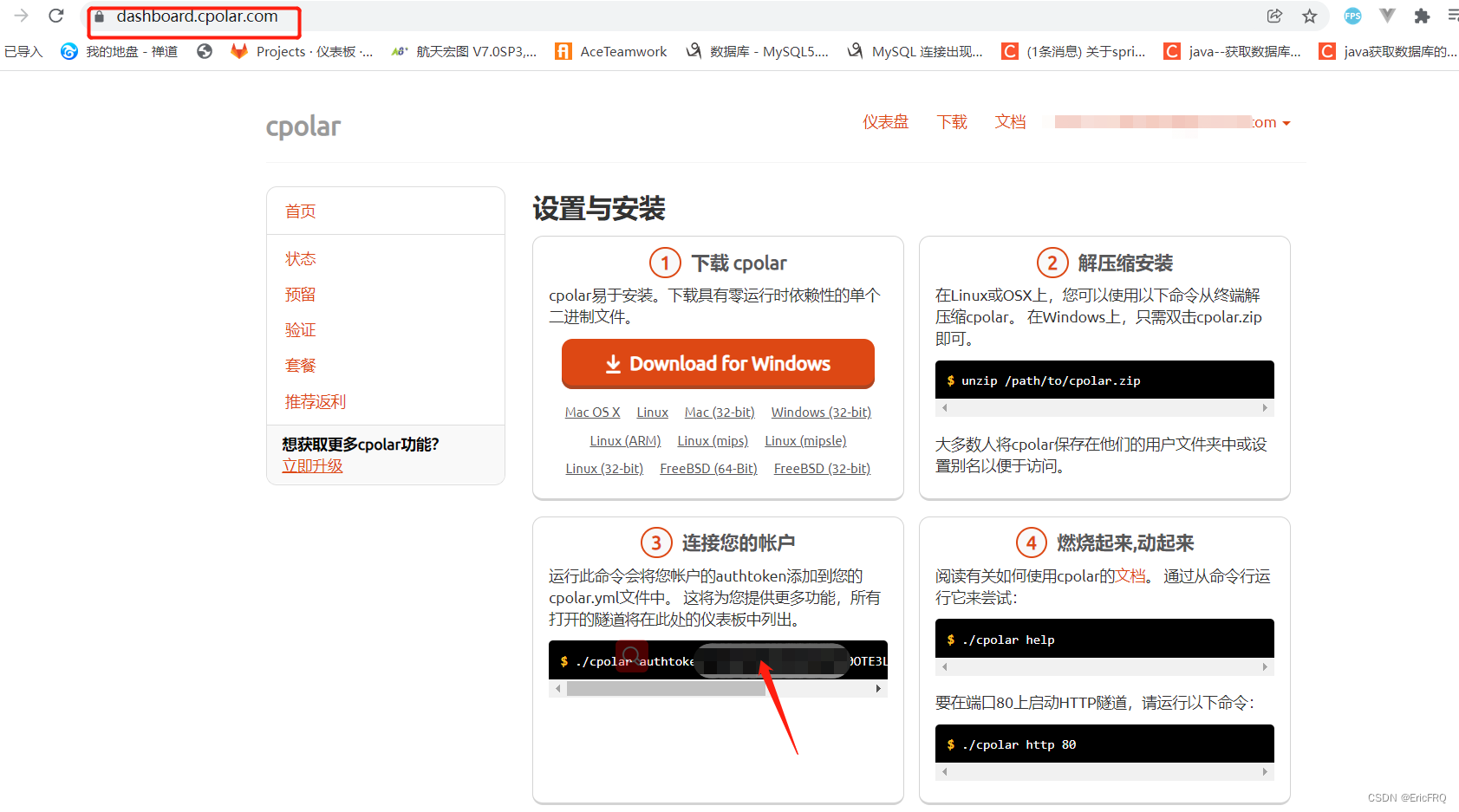Open the MySQL 连接出现 bookmark
Screen dimensions: 1459x812
[x=915, y=52]
